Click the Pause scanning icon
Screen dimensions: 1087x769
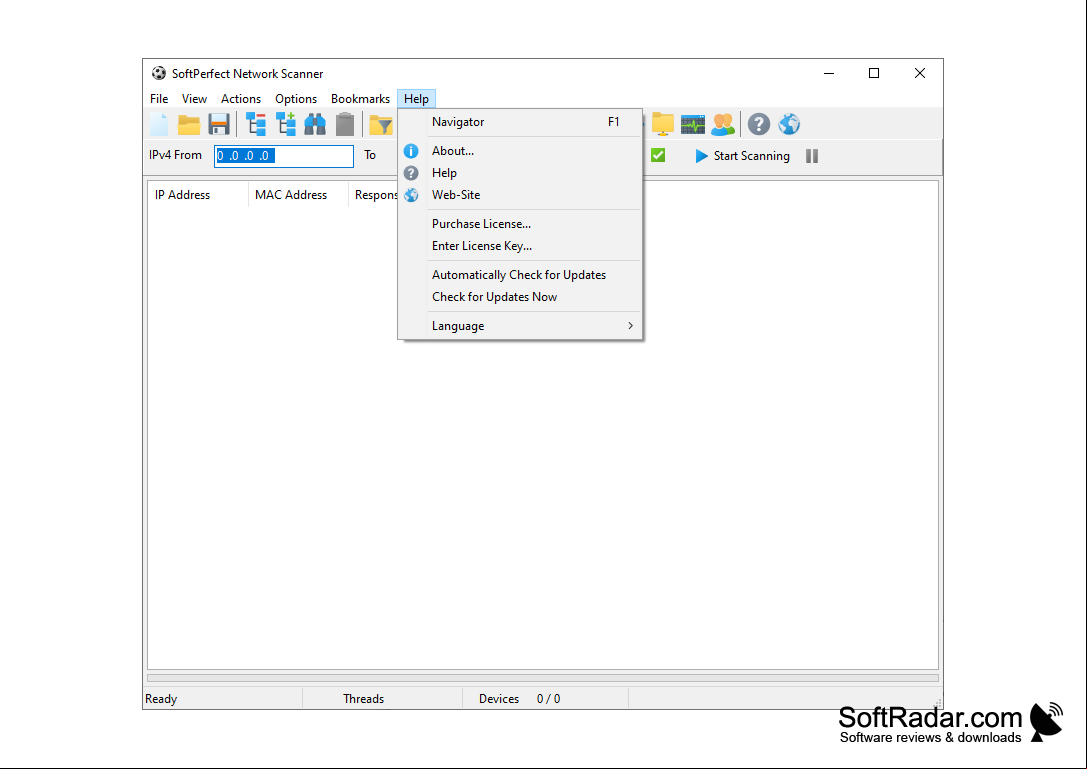coord(812,156)
